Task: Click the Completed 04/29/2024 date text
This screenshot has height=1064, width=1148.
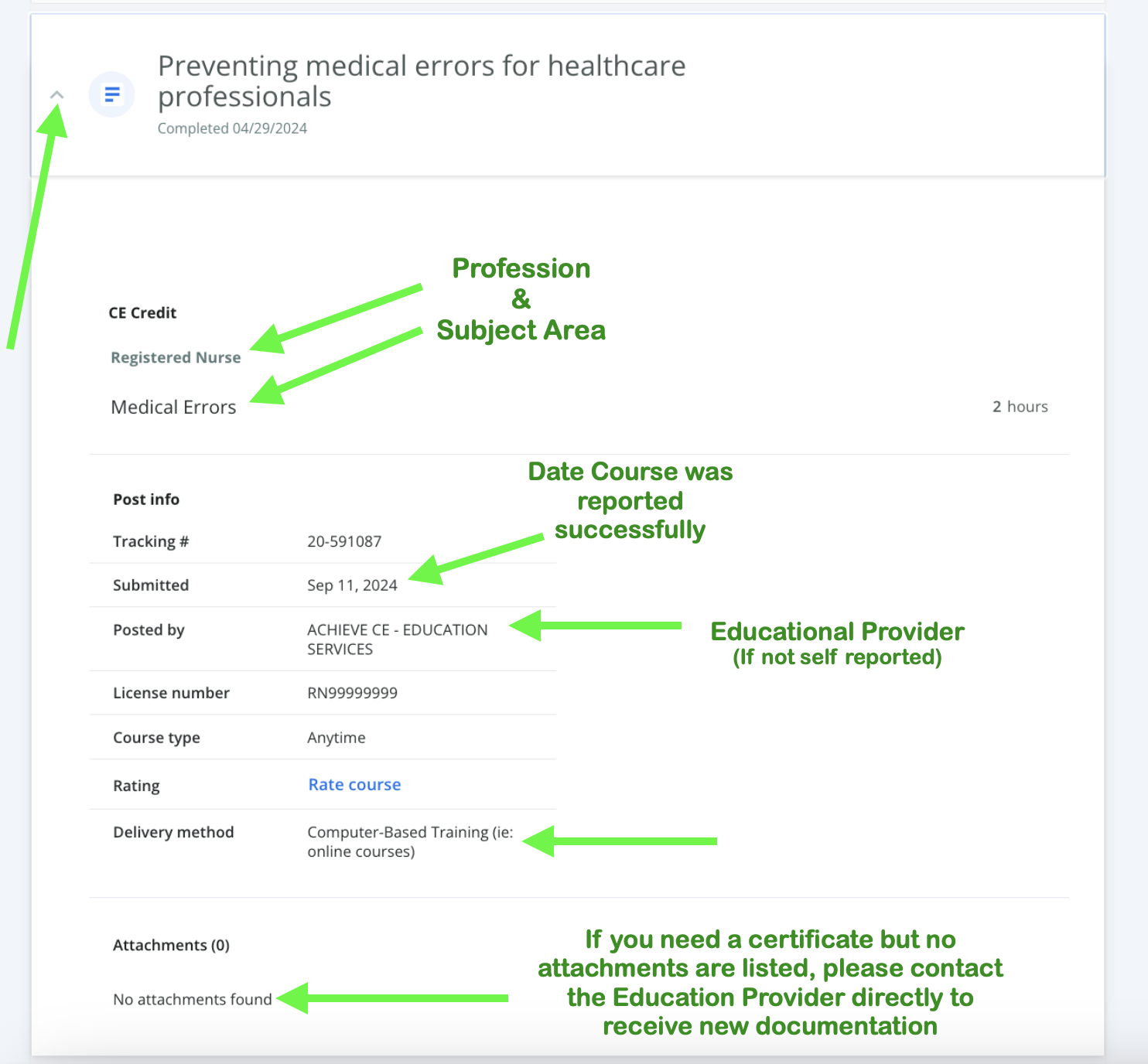Action: [232, 128]
